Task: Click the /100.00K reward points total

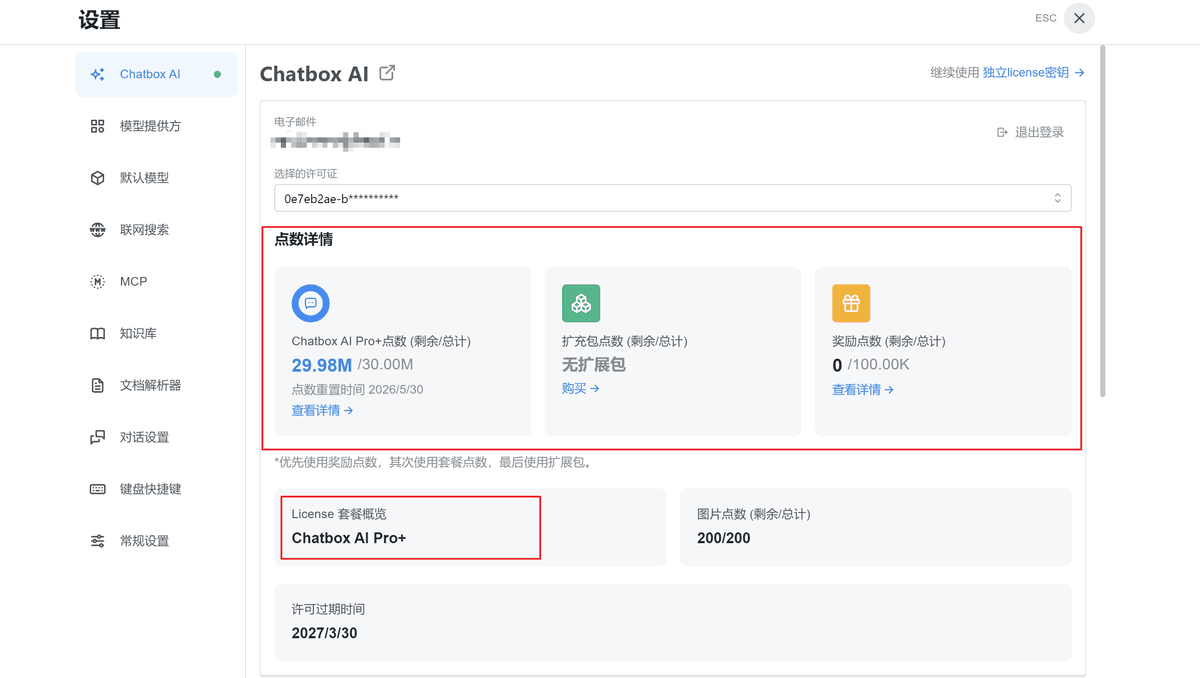Action: pos(878,365)
